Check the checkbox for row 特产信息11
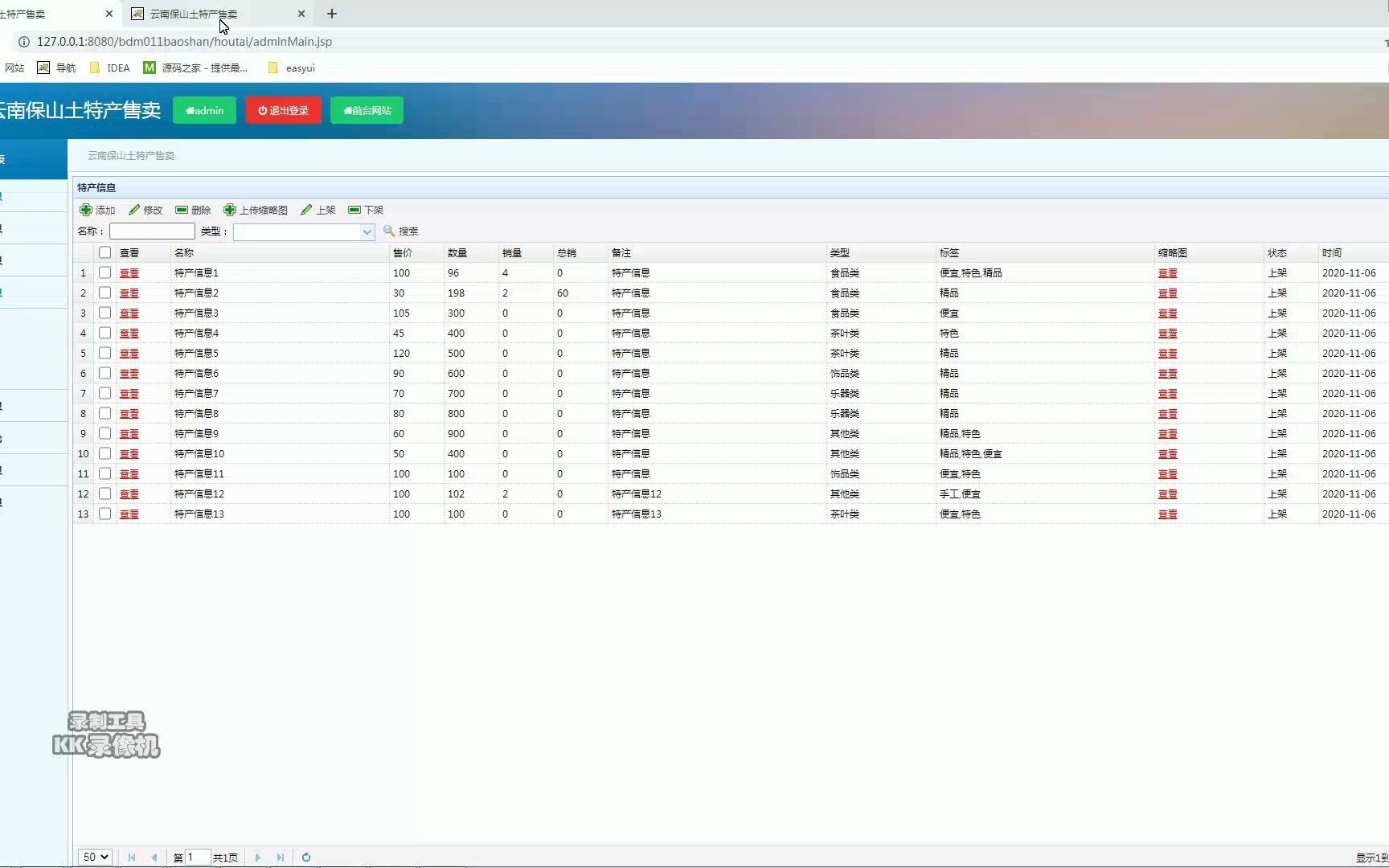Screen dimensions: 1389x868 pos(104,473)
